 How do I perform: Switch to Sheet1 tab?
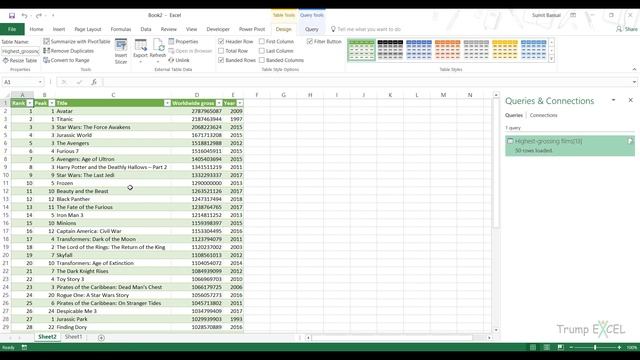coord(73,337)
